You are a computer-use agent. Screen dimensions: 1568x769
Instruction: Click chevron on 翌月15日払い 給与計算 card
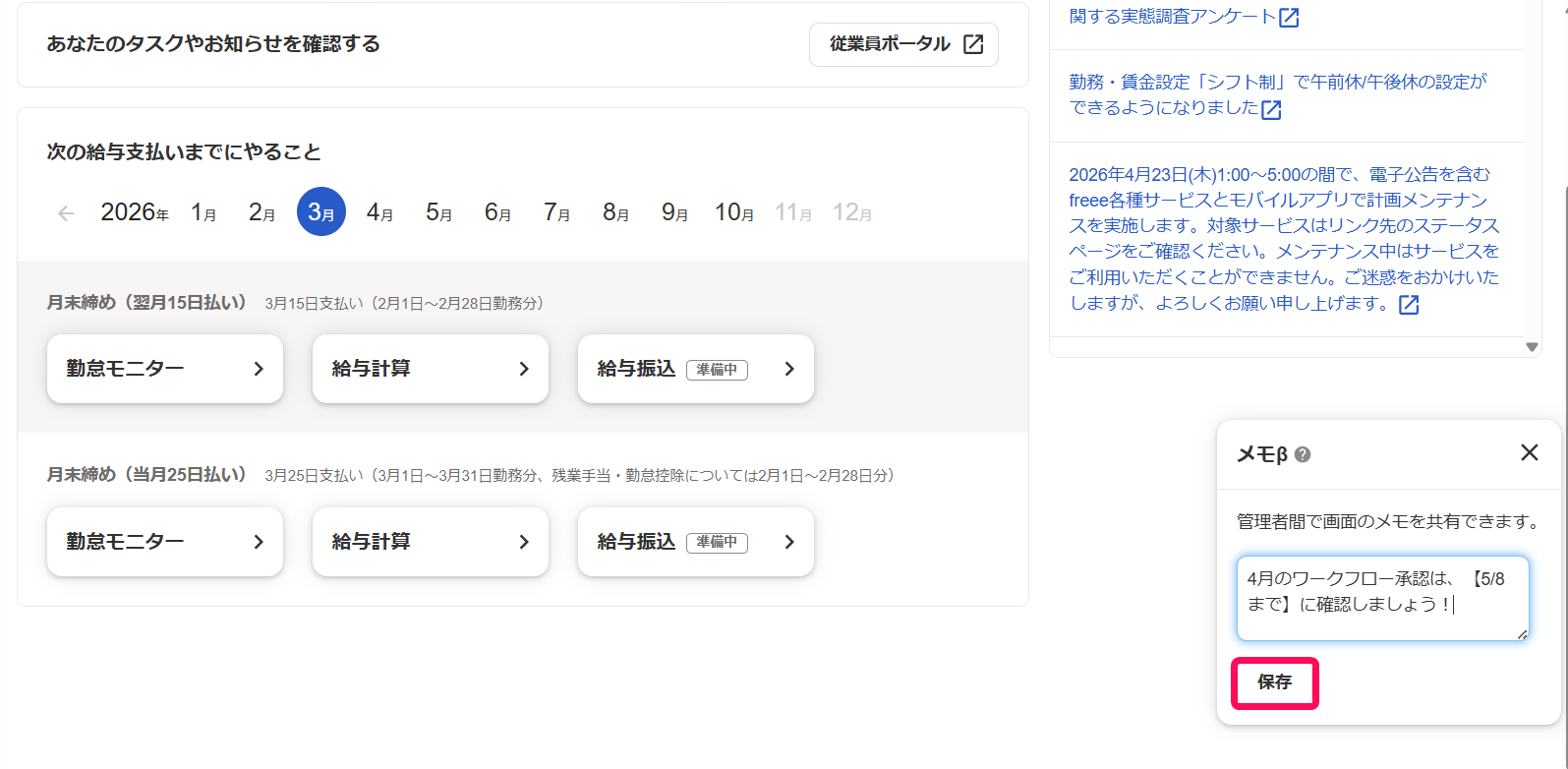(524, 369)
